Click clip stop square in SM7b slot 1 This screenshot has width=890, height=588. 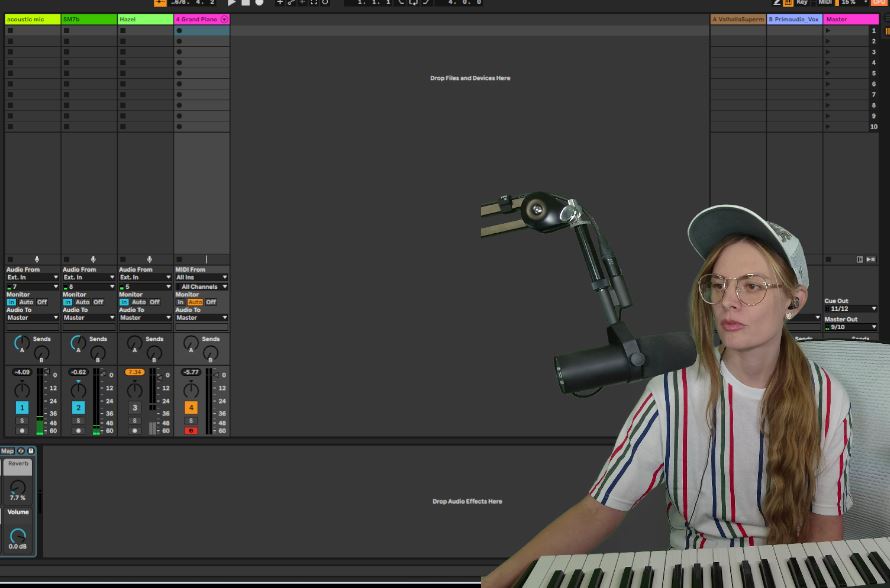[x=66, y=31]
